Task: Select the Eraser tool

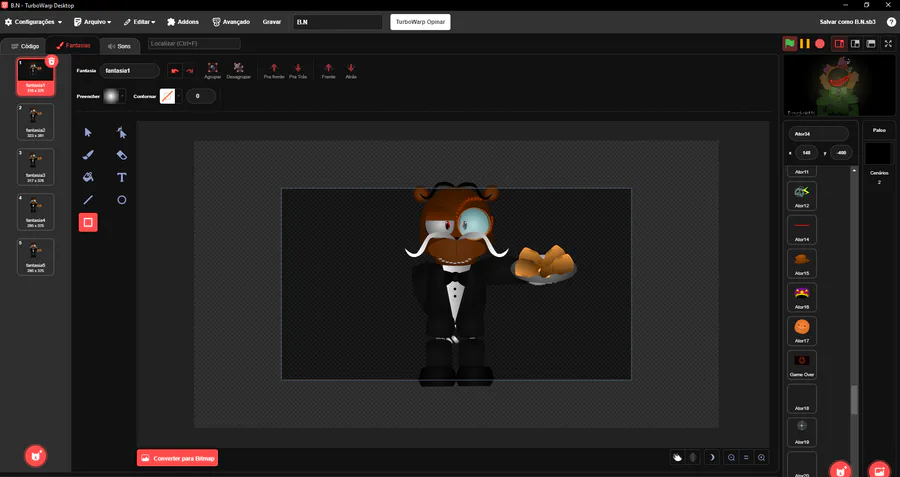Action: pos(122,155)
